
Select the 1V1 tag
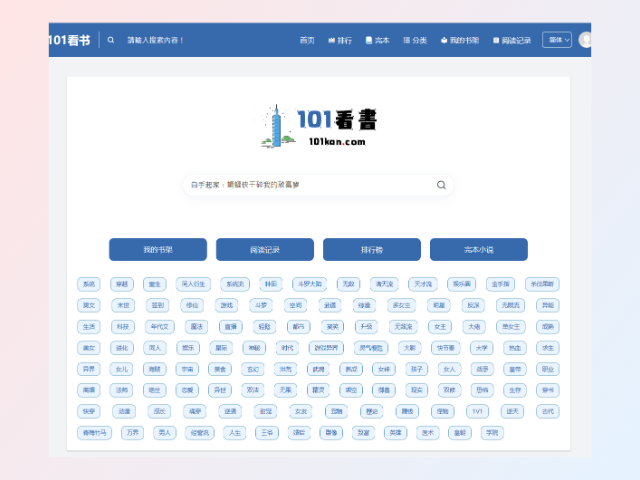(x=478, y=411)
